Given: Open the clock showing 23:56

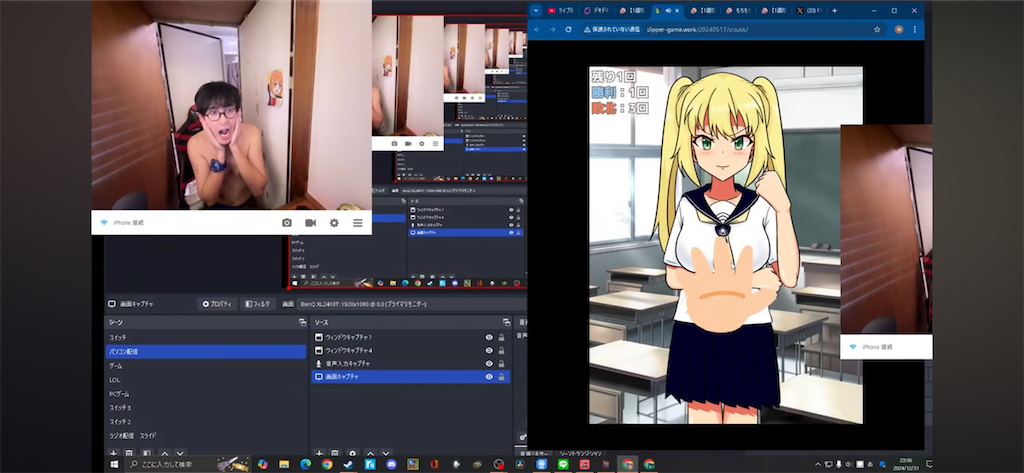Looking at the screenshot, I should 906,465.
